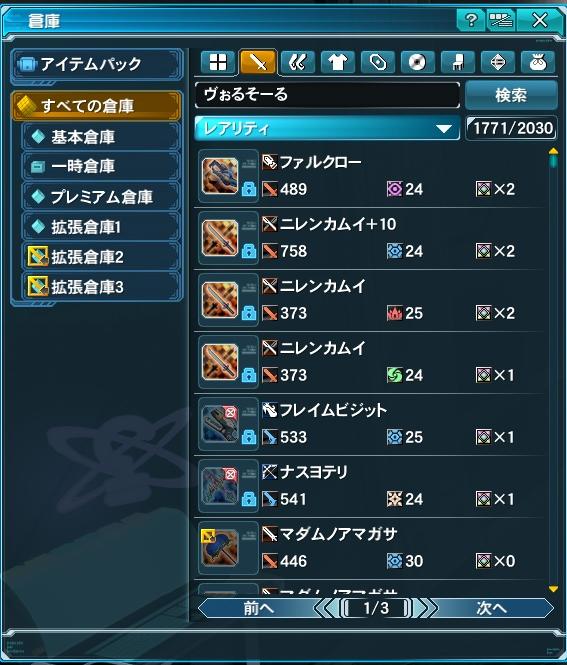Open the window display settings icon
This screenshot has height=665, width=567.
point(501,20)
